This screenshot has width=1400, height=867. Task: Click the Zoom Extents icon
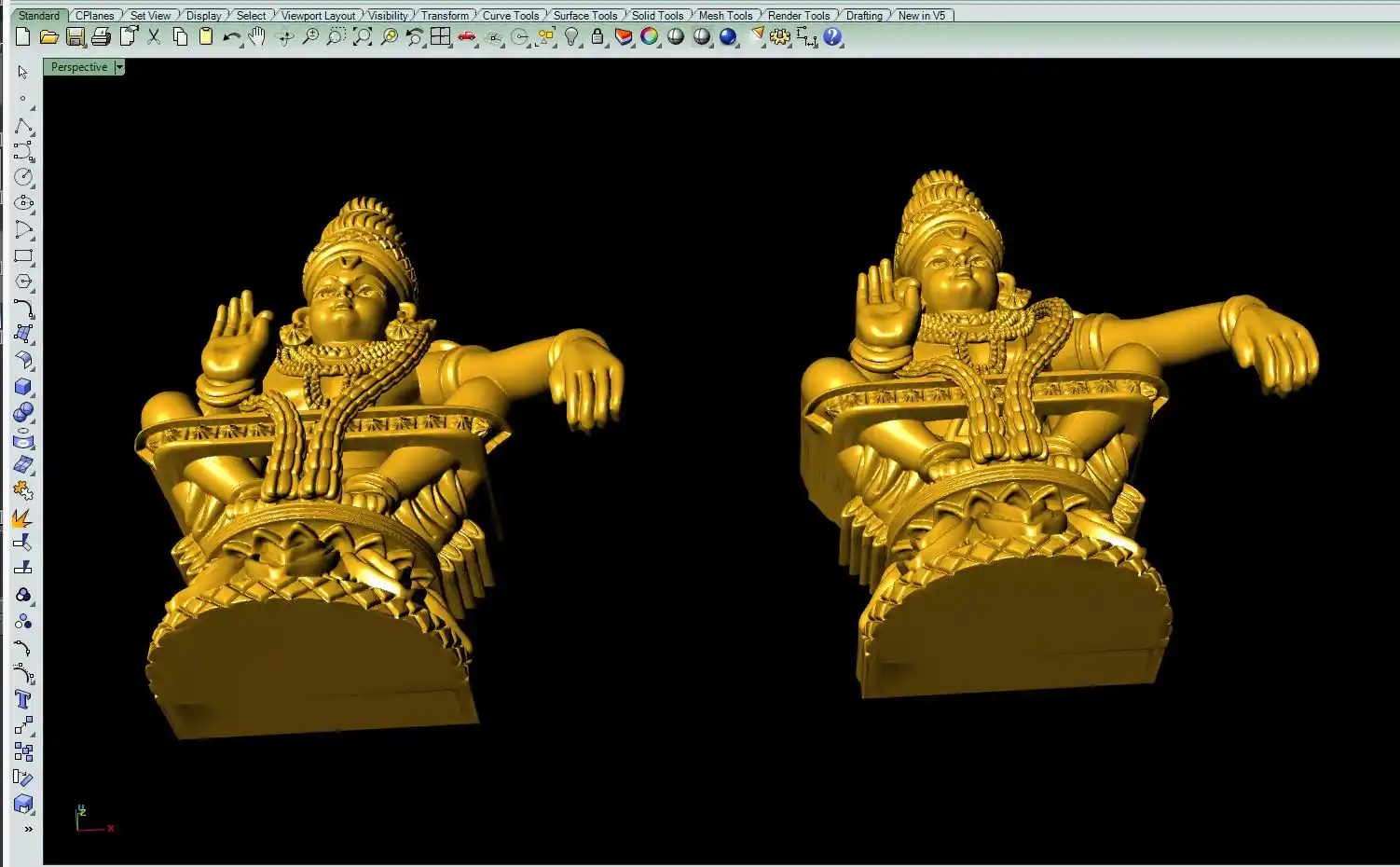tap(363, 36)
